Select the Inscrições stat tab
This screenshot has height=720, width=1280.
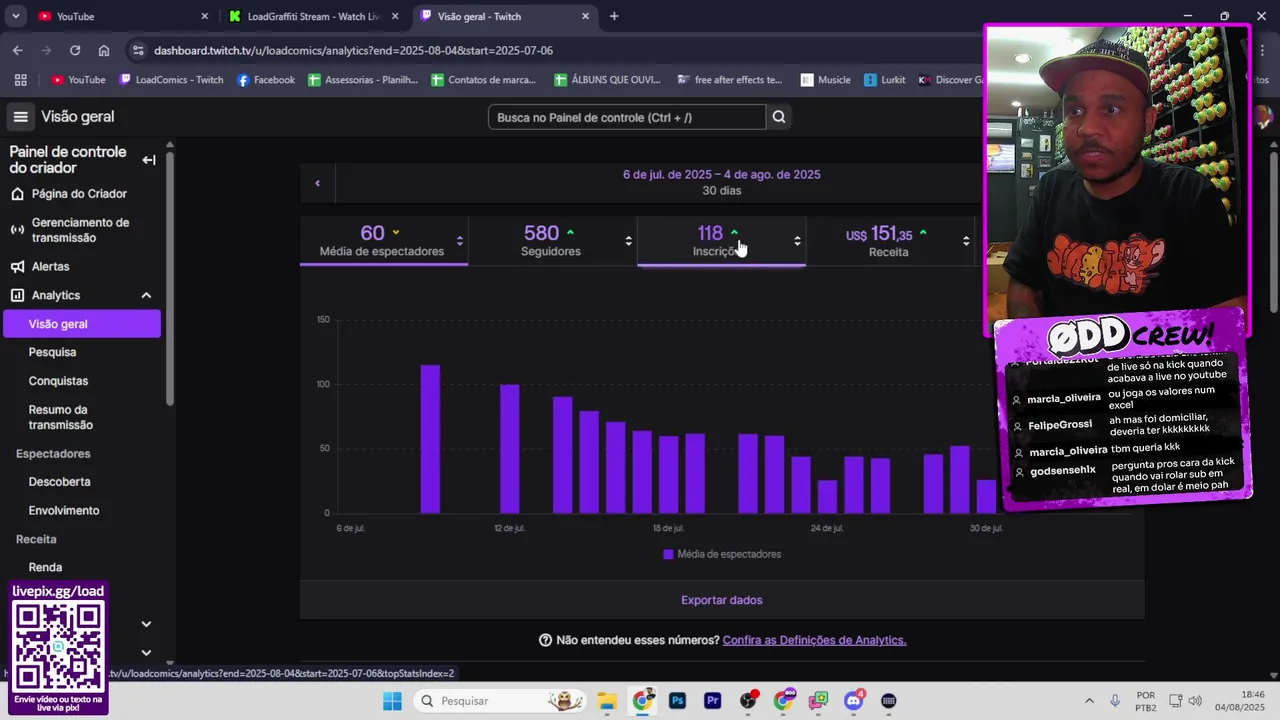tap(722, 241)
